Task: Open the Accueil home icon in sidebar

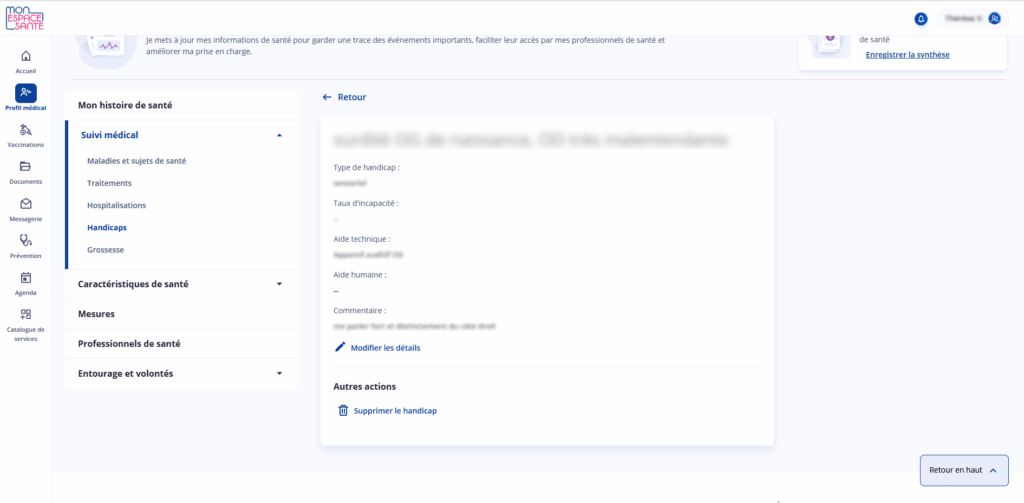Action: click(26, 56)
